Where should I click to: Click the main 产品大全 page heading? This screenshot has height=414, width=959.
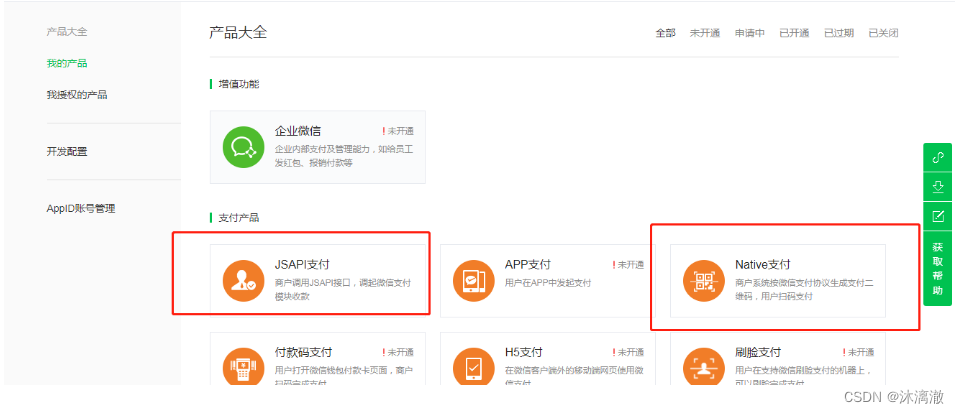[x=238, y=32]
